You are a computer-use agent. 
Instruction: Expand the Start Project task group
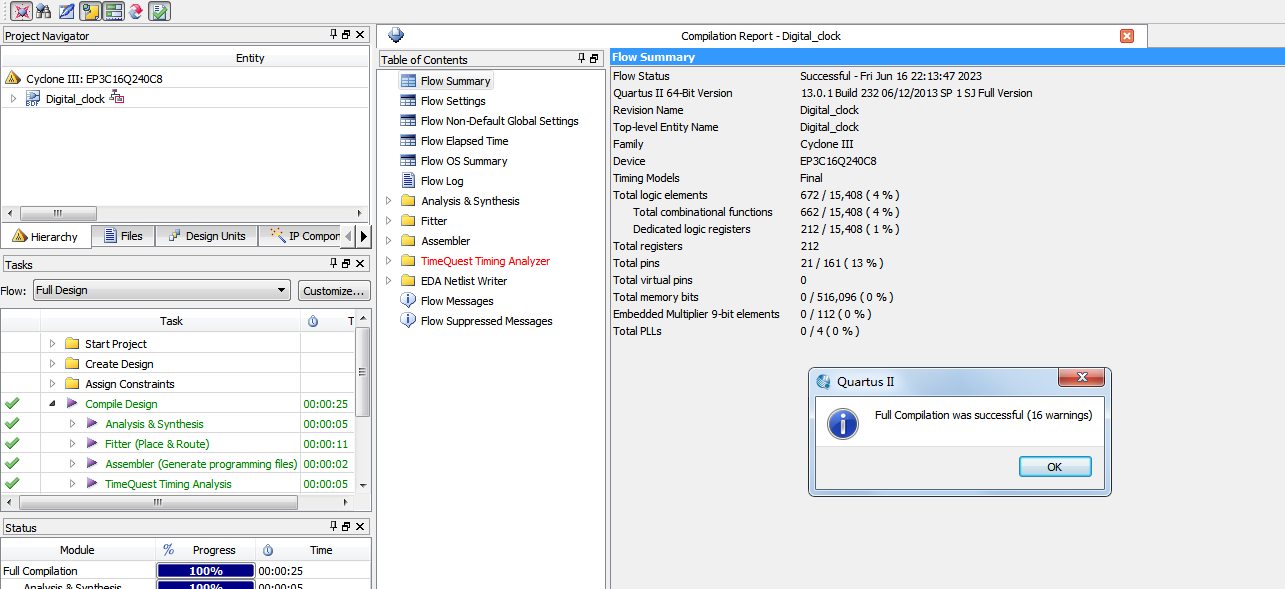click(x=53, y=343)
